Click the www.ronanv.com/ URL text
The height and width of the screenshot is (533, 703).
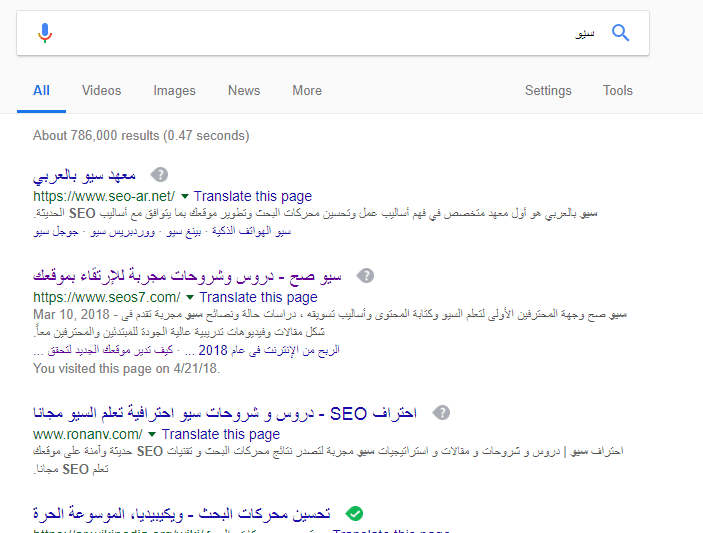[88, 434]
